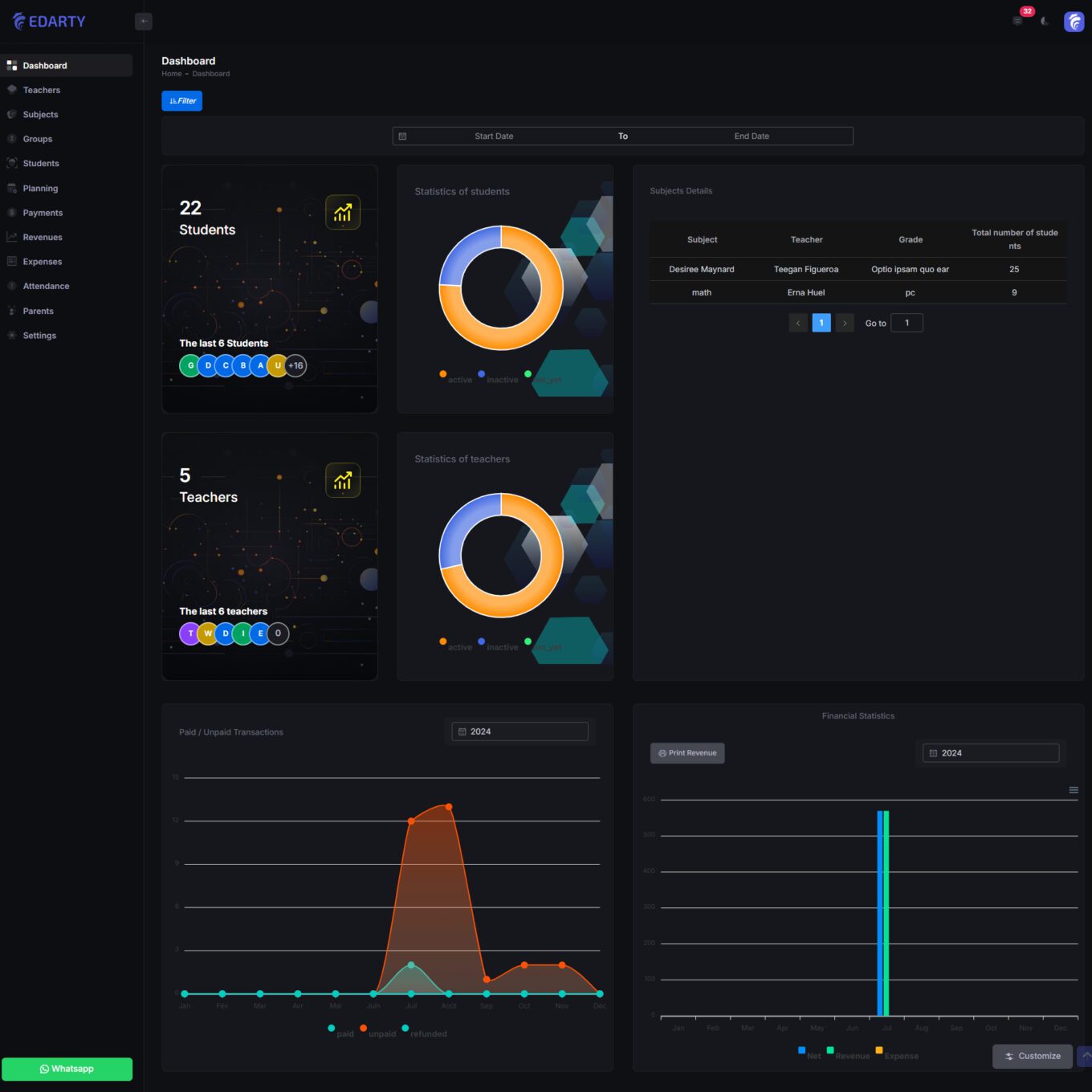Click the Teachers card growth chart icon

[343, 480]
